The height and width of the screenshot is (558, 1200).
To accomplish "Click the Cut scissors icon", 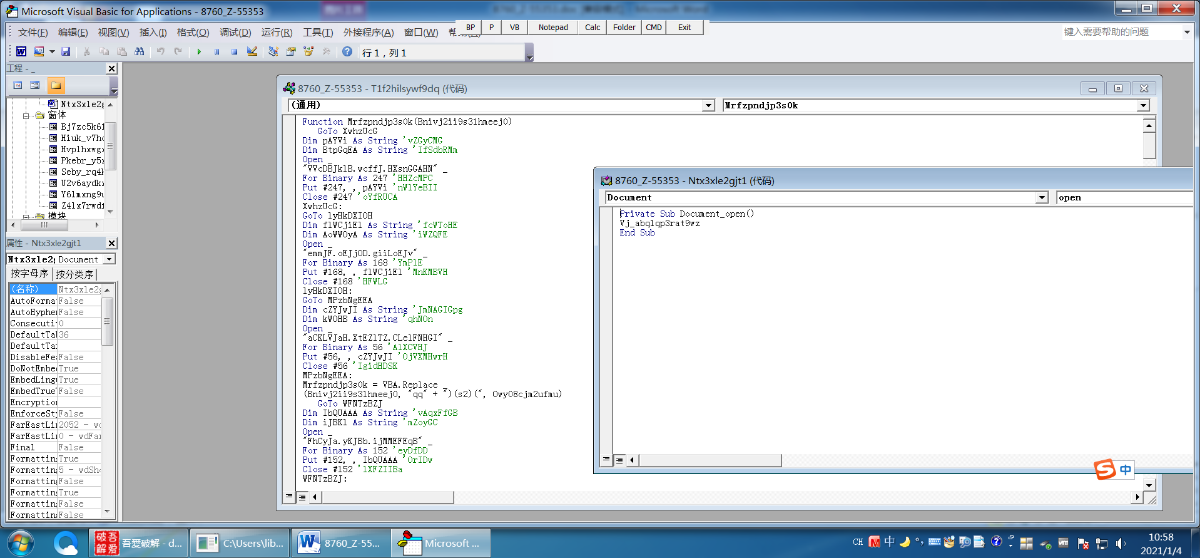I will coord(87,51).
